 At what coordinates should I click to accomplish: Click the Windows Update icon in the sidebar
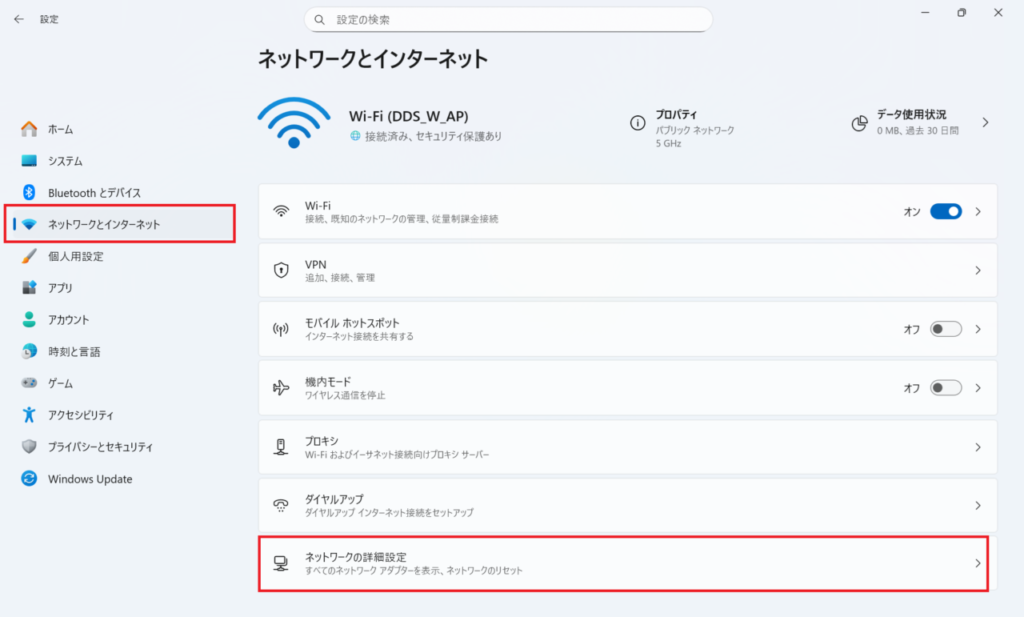[x=29, y=479]
